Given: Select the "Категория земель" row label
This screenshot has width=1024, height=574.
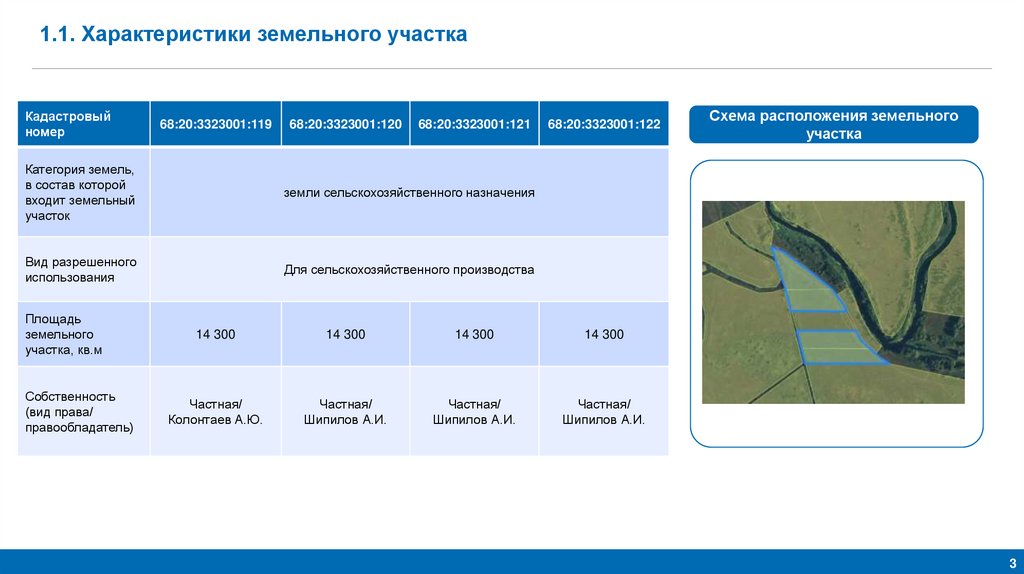Looking at the screenshot, I should click(x=84, y=192).
